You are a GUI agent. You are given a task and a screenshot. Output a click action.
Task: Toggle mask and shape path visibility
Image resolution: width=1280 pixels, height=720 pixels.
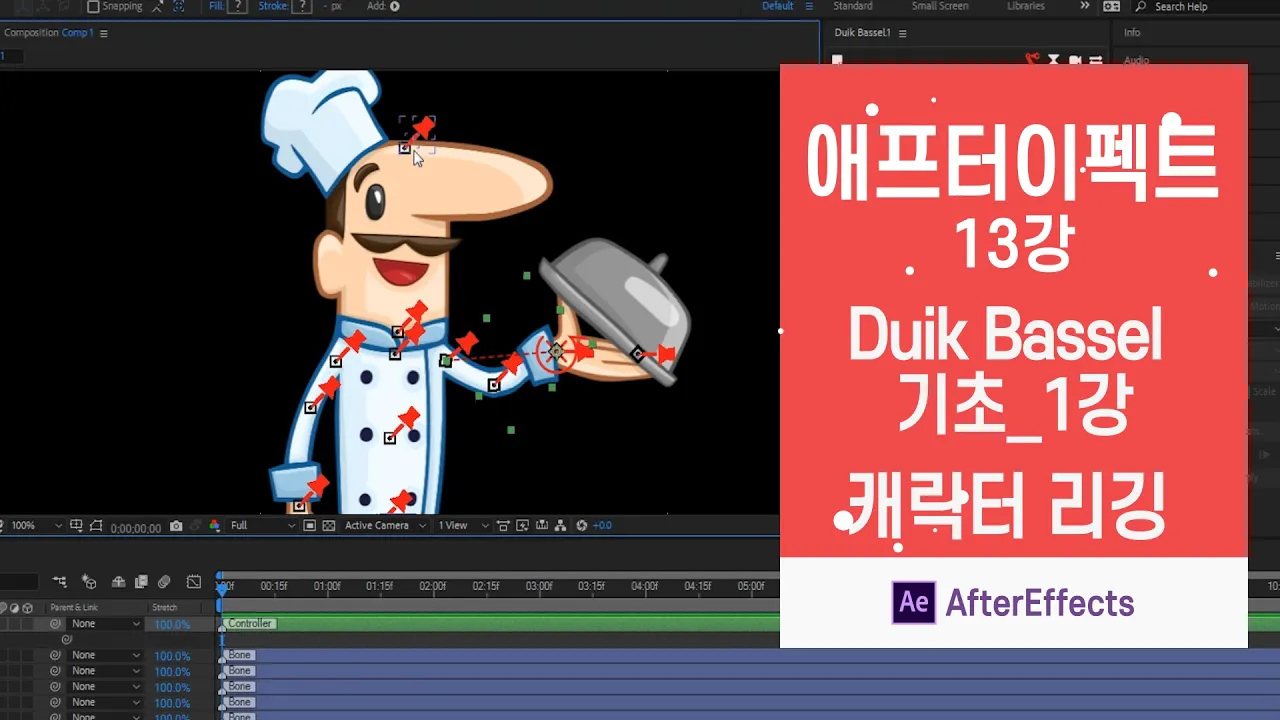coord(96,525)
